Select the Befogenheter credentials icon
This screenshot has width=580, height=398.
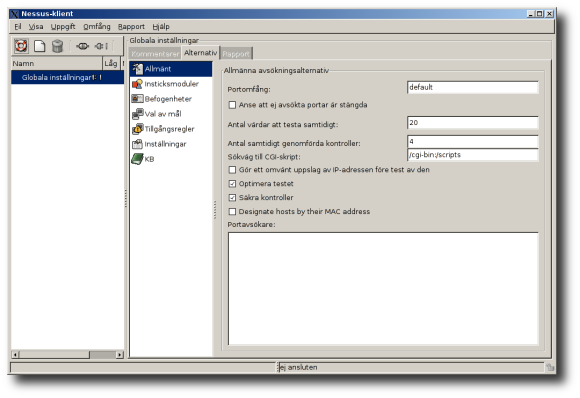(137, 99)
